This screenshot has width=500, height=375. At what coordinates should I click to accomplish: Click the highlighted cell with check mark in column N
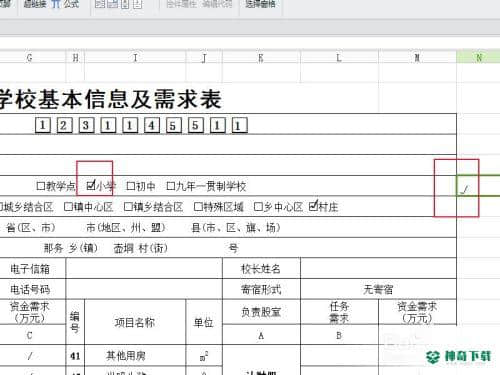click(x=478, y=186)
